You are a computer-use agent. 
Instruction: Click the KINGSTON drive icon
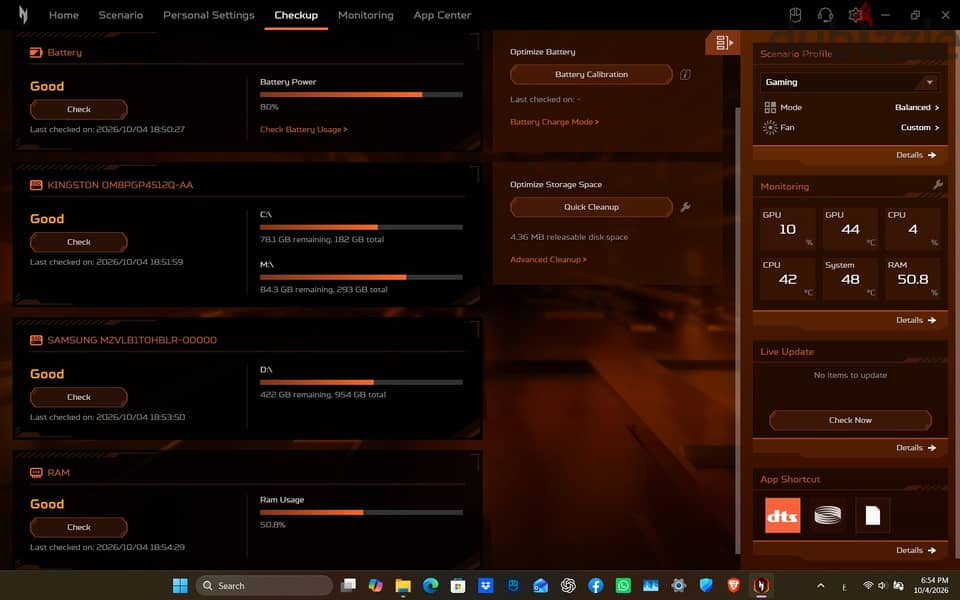click(36, 185)
